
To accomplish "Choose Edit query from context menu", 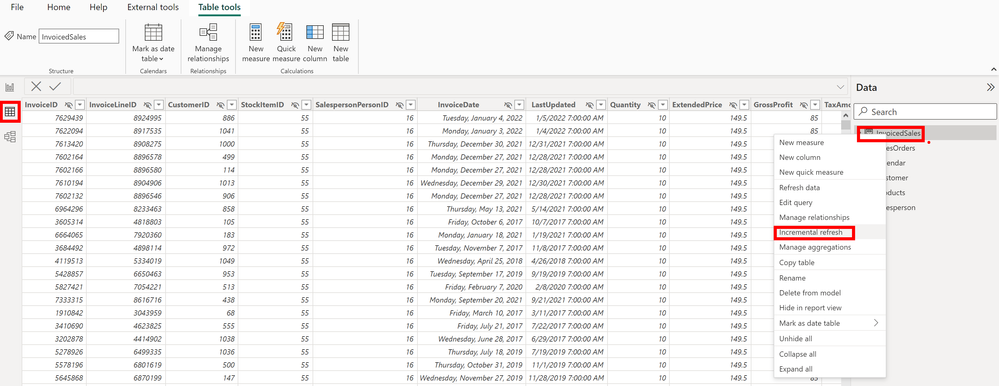I will pos(830,203).
